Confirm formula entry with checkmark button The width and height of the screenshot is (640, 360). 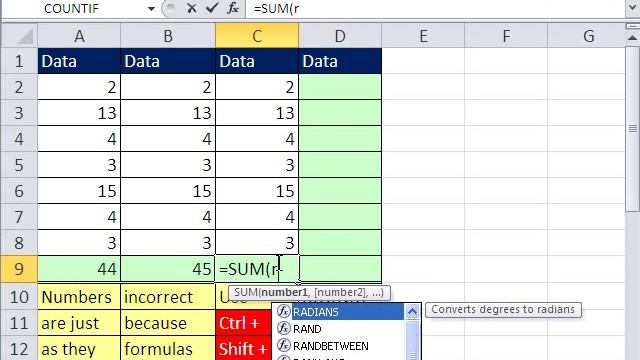[x=212, y=8]
